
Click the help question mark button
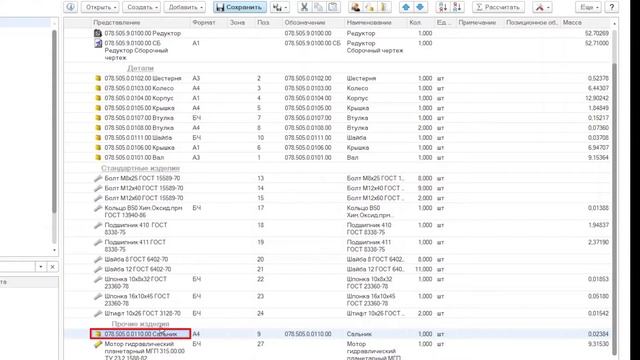click(611, 7)
